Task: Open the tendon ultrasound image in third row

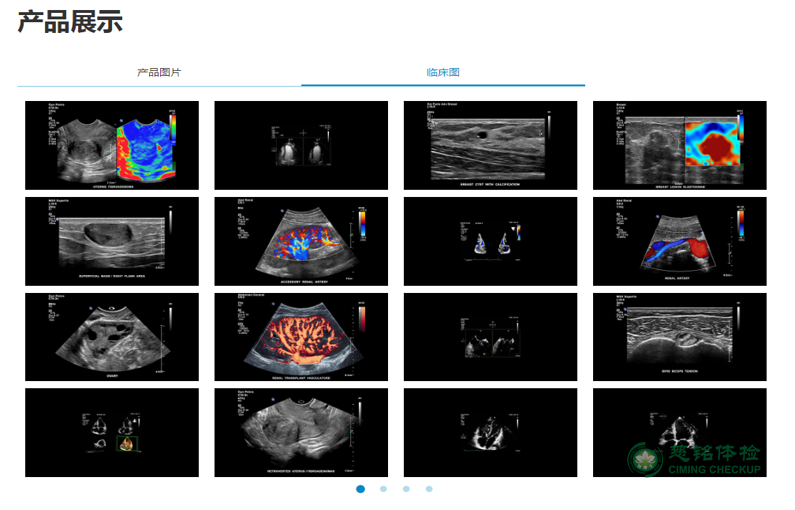Action: (x=679, y=337)
